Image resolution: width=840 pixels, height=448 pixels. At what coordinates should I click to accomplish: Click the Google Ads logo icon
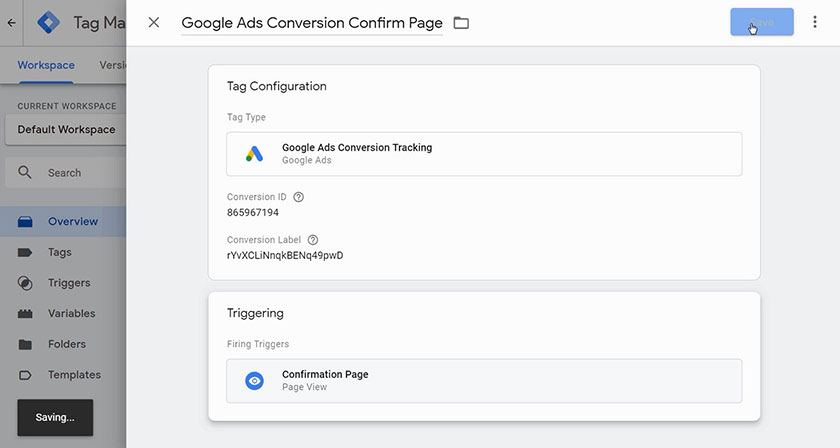255,154
